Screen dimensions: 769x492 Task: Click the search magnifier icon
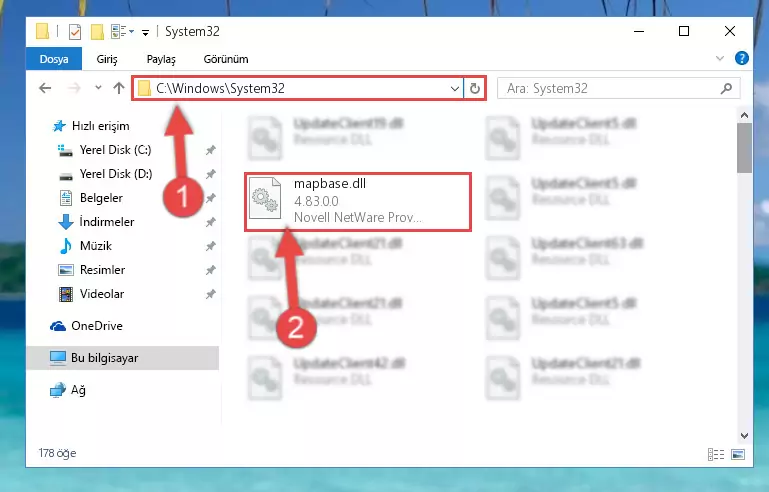point(726,88)
